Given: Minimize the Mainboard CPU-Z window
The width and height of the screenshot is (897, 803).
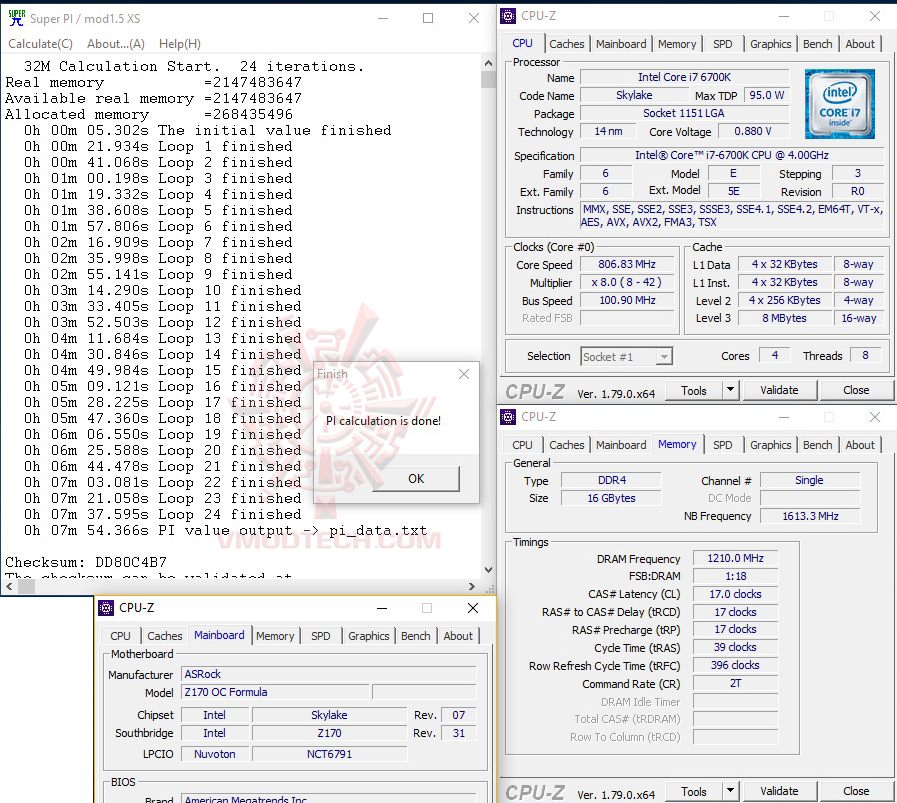Looking at the screenshot, I should click(x=382, y=608).
